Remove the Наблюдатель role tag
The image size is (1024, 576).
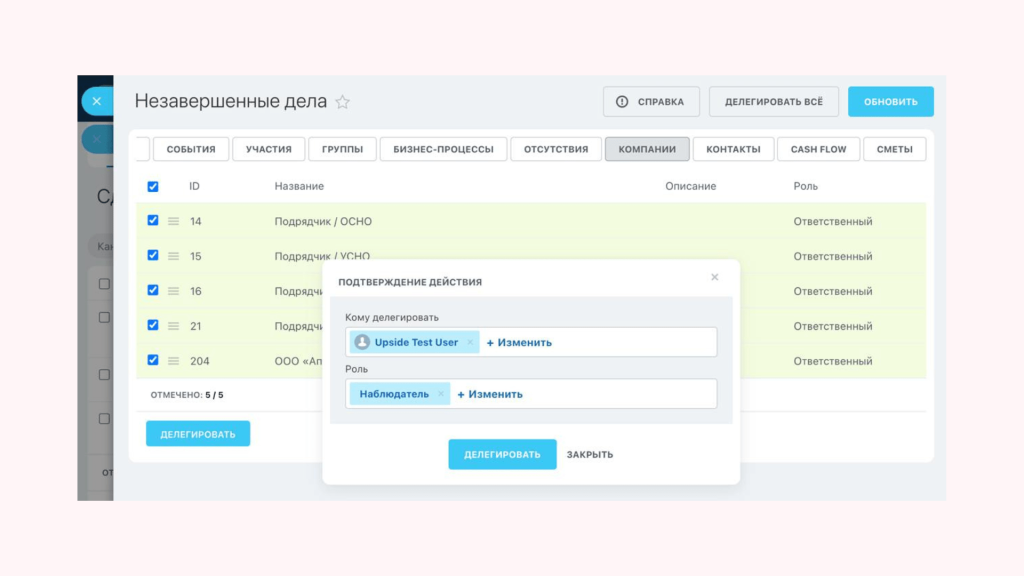[440, 394]
